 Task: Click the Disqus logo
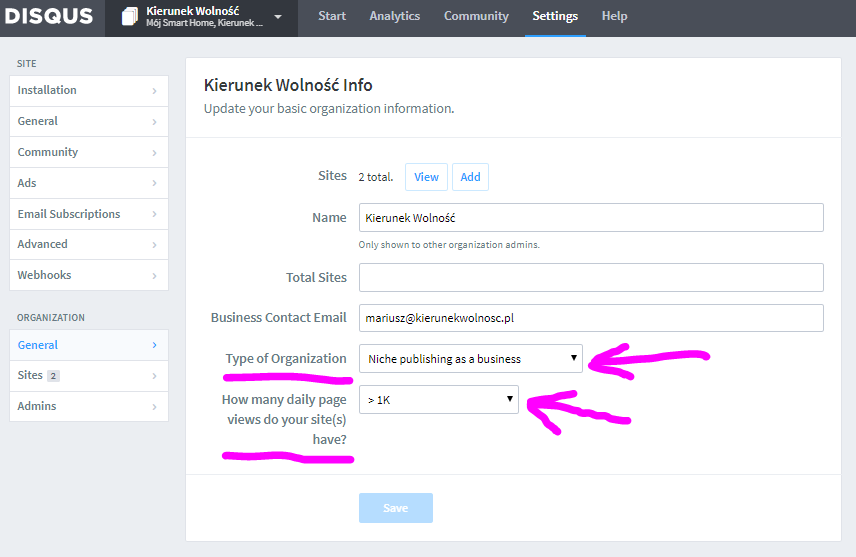(49, 17)
